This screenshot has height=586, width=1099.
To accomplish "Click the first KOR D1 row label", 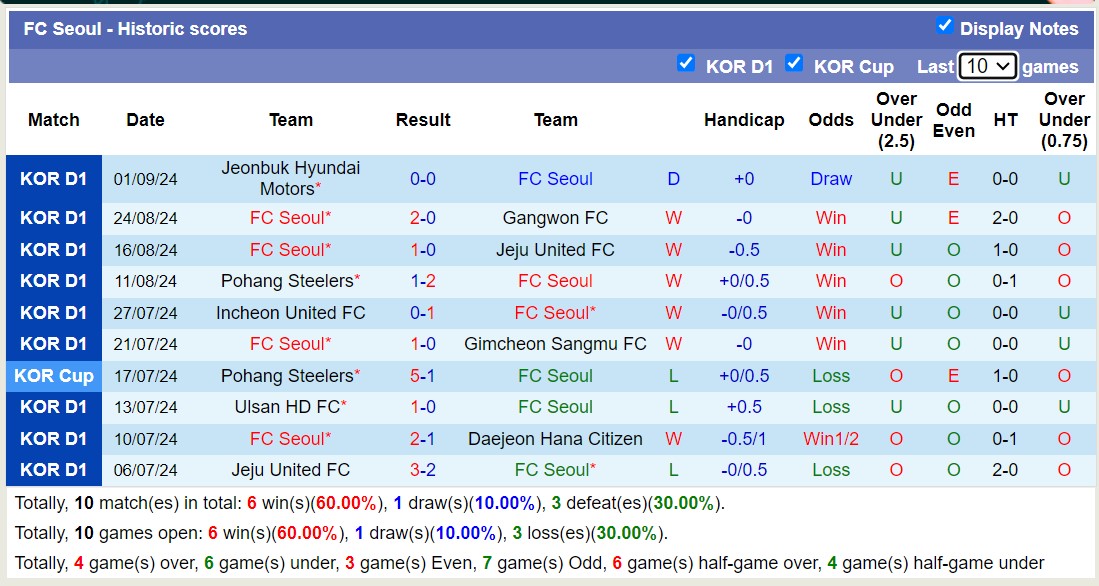I will point(54,178).
